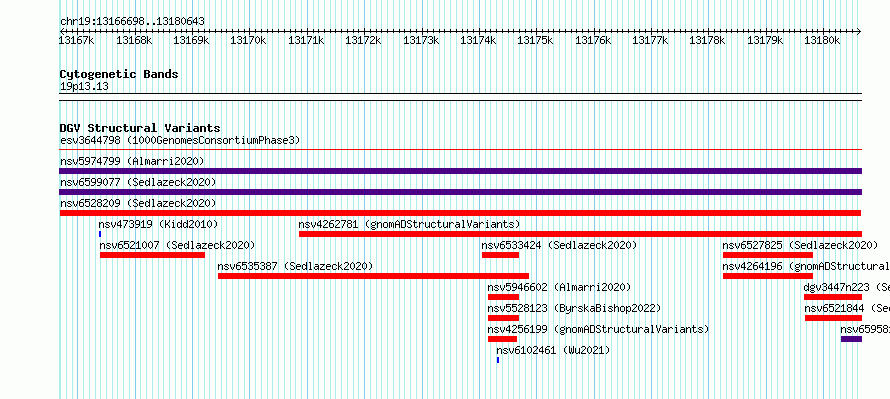Click the 13176k ruler label
Viewport: 890px width, 399px height.
(593, 40)
